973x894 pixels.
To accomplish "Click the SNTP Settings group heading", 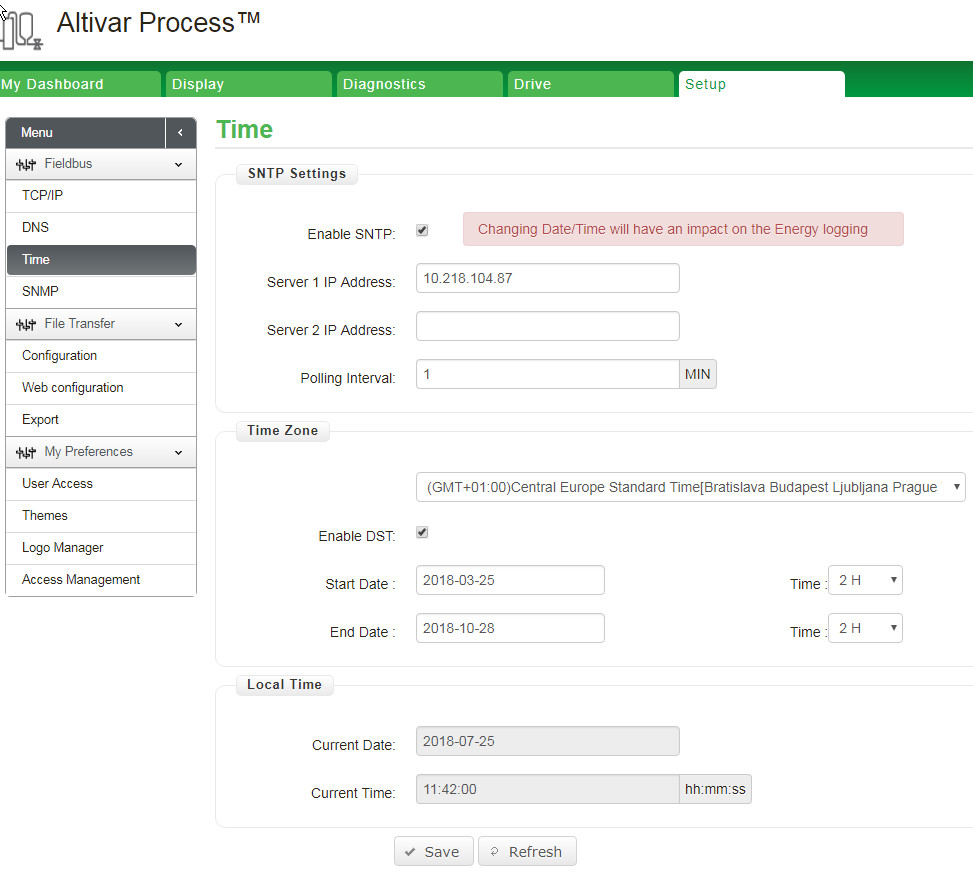I will click(x=297, y=174).
